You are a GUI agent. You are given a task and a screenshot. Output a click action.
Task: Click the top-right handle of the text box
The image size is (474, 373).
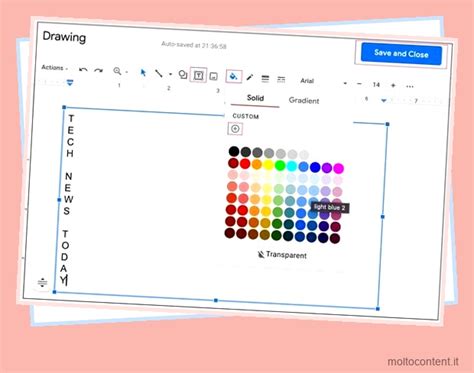pyautogui.click(x=387, y=124)
